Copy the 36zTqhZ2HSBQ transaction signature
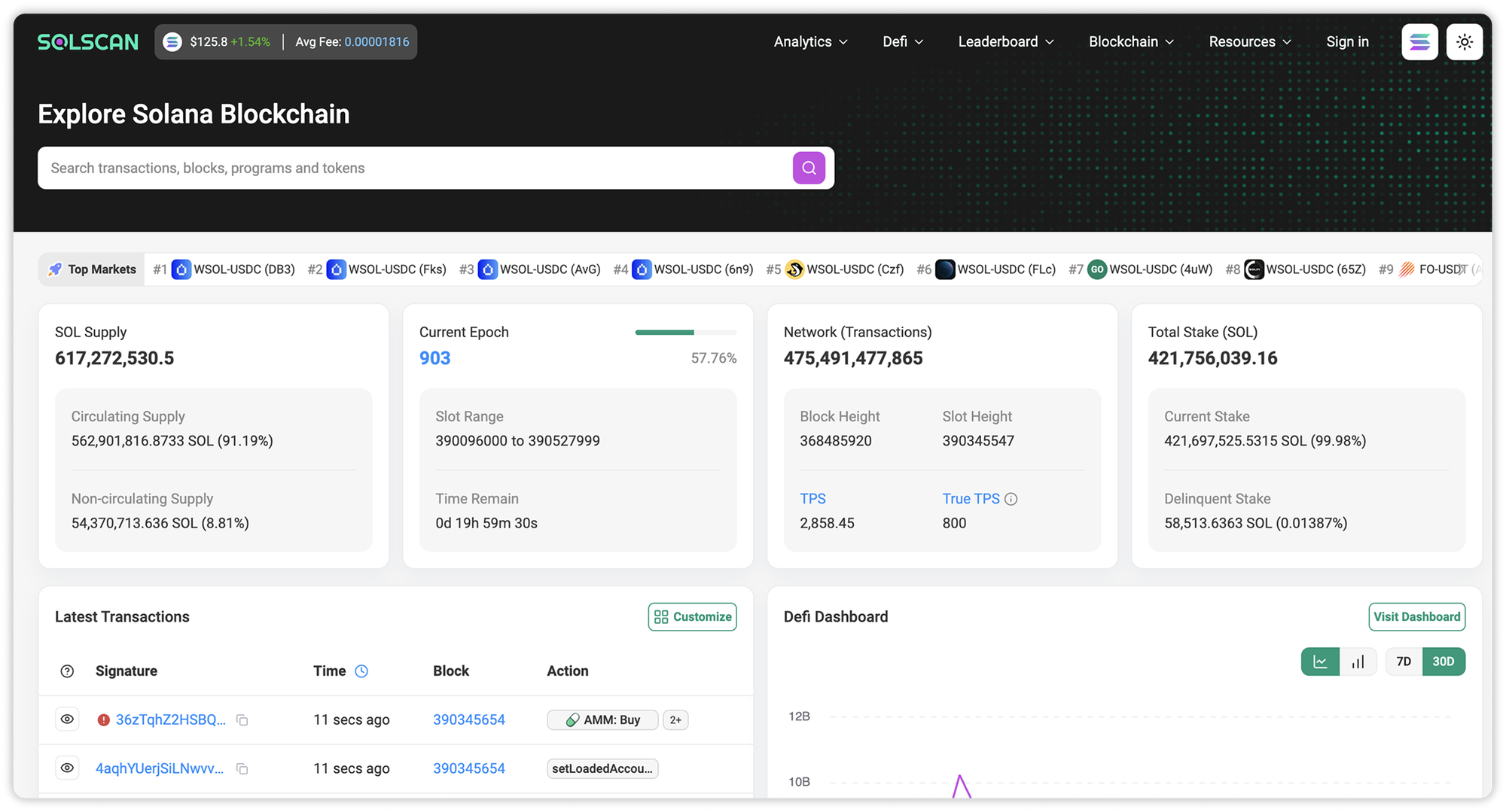The image size is (1506, 812). pyautogui.click(x=242, y=719)
